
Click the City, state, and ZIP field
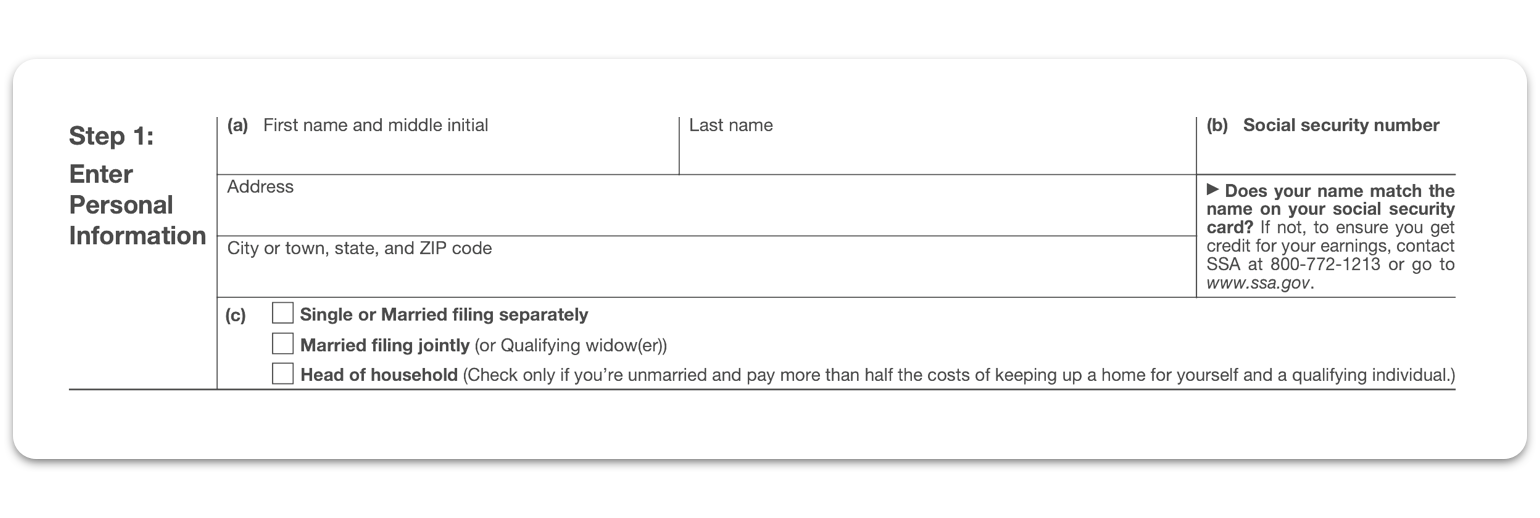tap(706, 273)
